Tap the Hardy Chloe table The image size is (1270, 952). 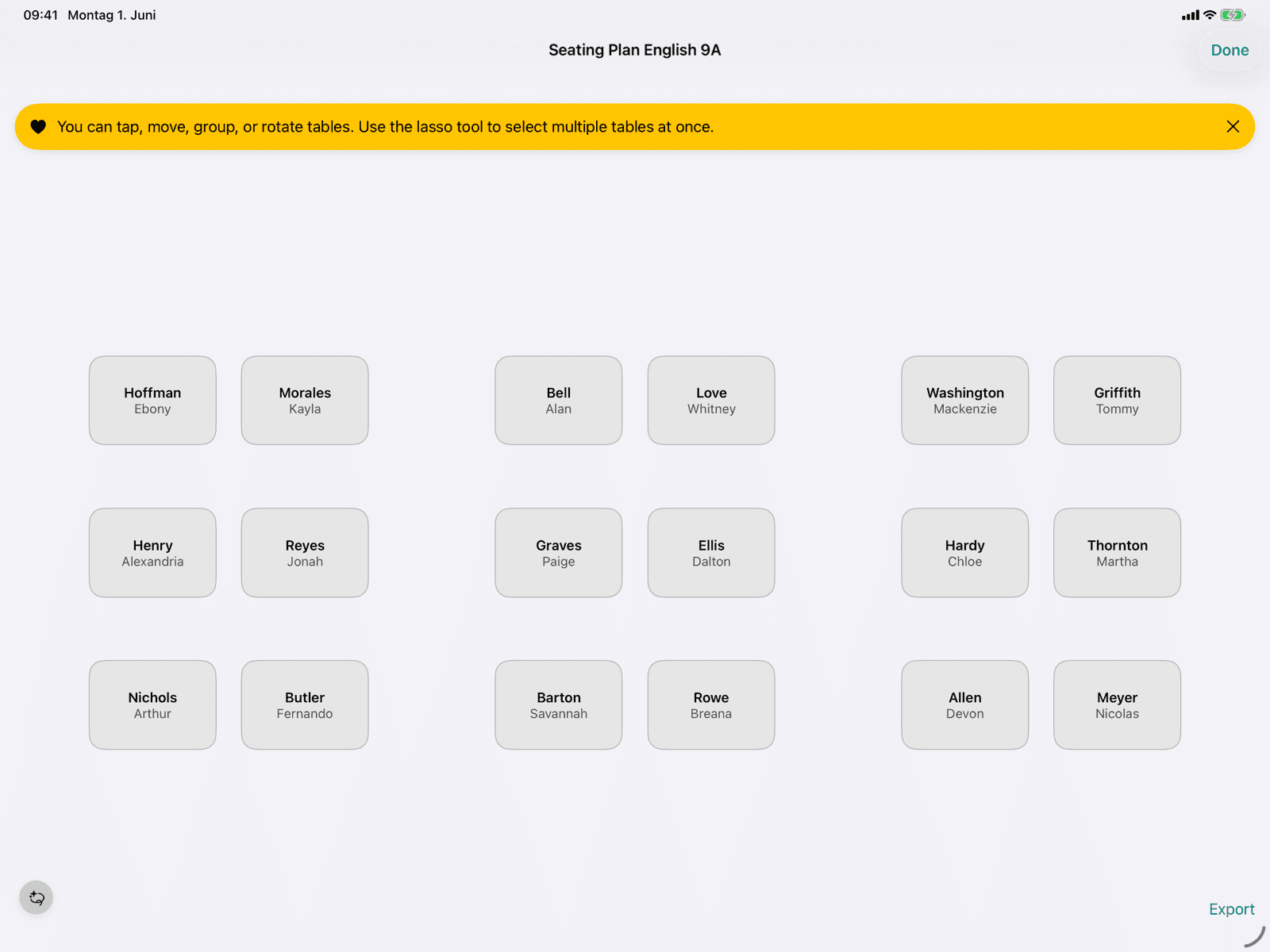(x=965, y=553)
